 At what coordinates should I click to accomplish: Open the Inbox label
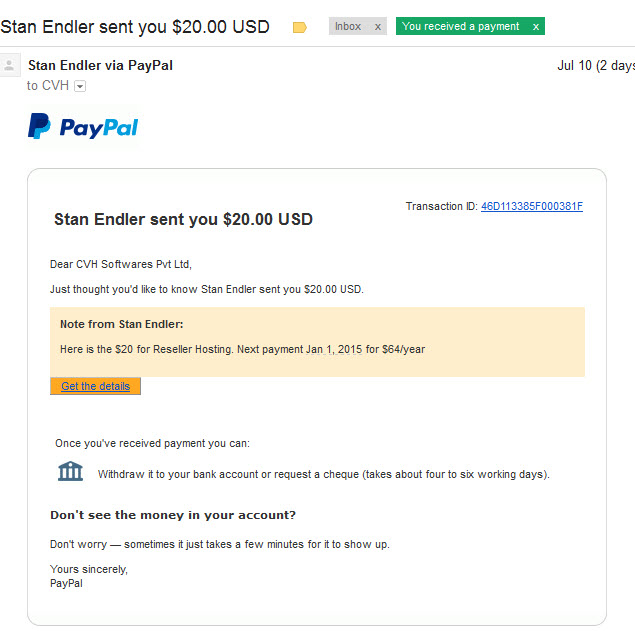(348, 26)
